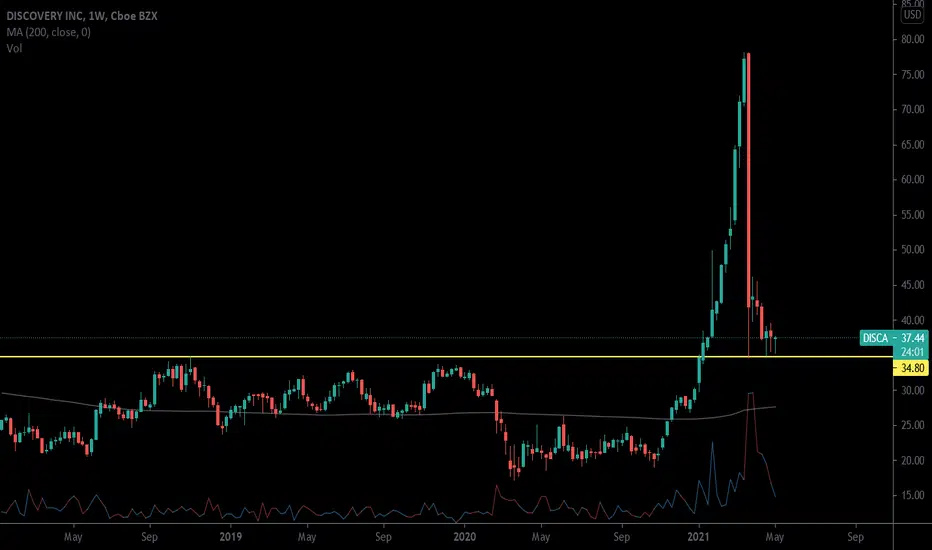Screen dimensions: 932x550
Task: Select the gray 200 moving average line
Action: click(386, 414)
